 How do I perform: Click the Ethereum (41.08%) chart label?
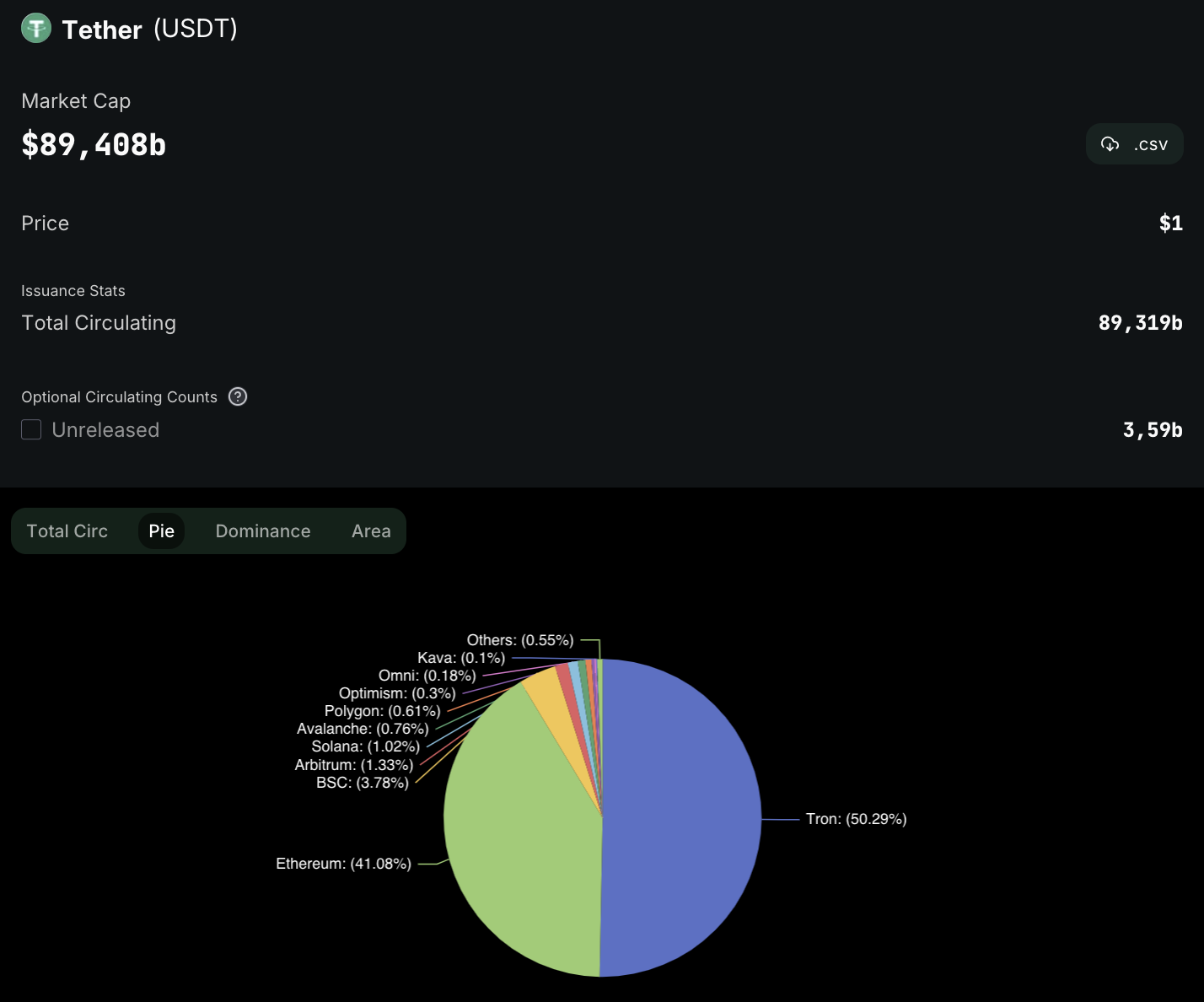[x=343, y=864]
